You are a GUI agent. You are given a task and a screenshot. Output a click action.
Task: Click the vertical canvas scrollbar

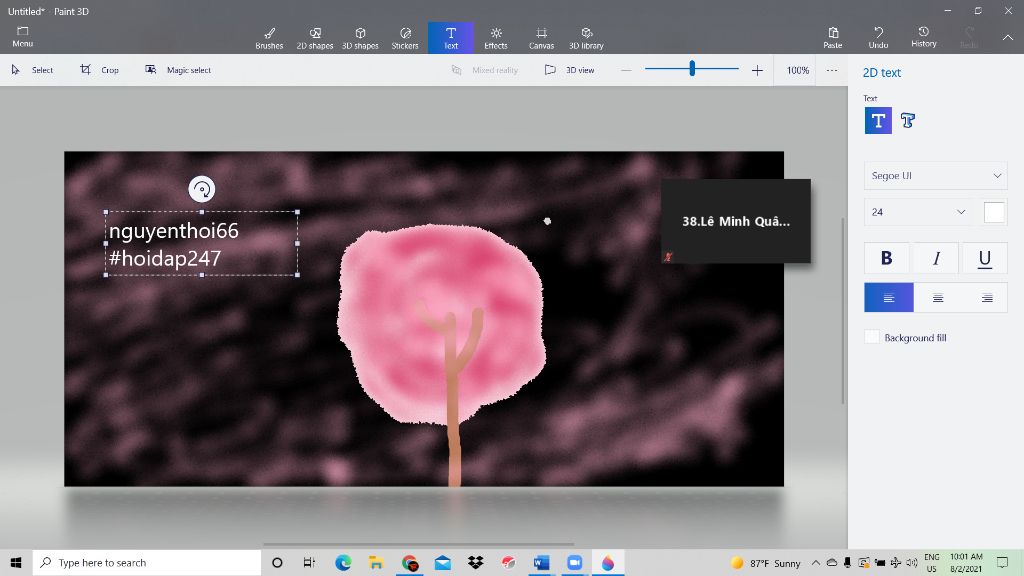coord(842,310)
